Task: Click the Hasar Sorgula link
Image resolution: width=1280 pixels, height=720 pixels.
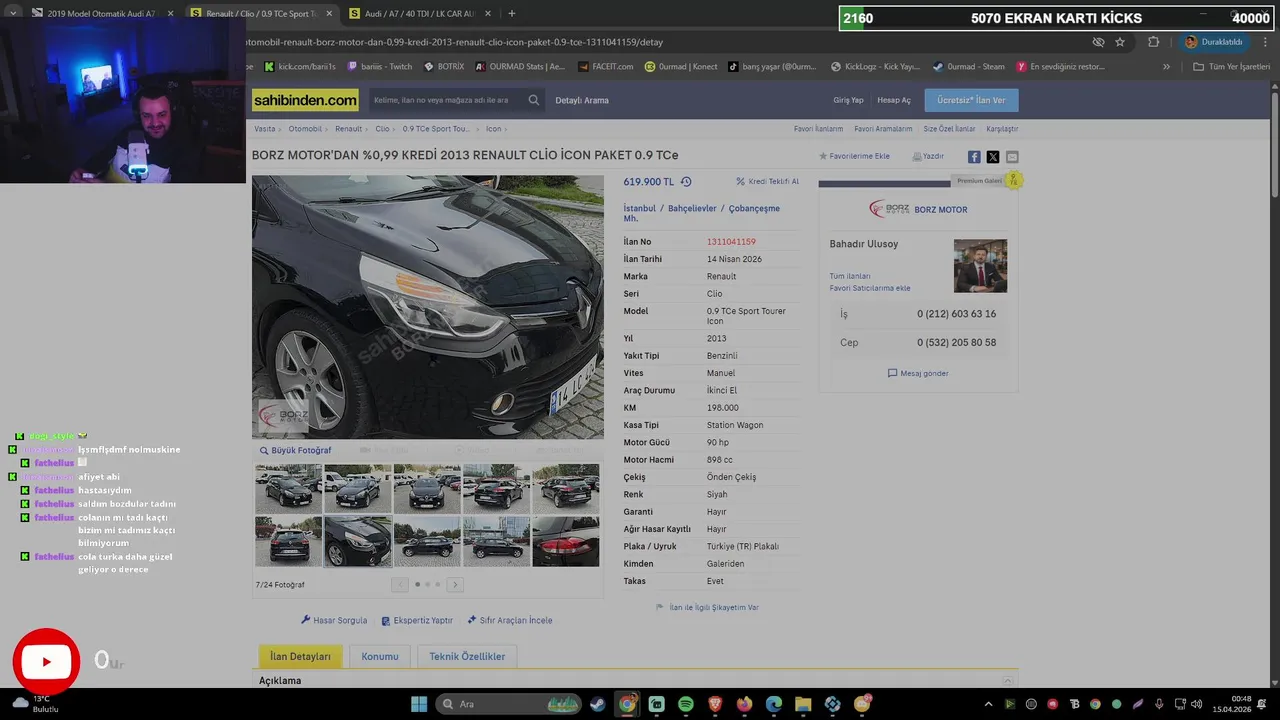Action: (334, 620)
